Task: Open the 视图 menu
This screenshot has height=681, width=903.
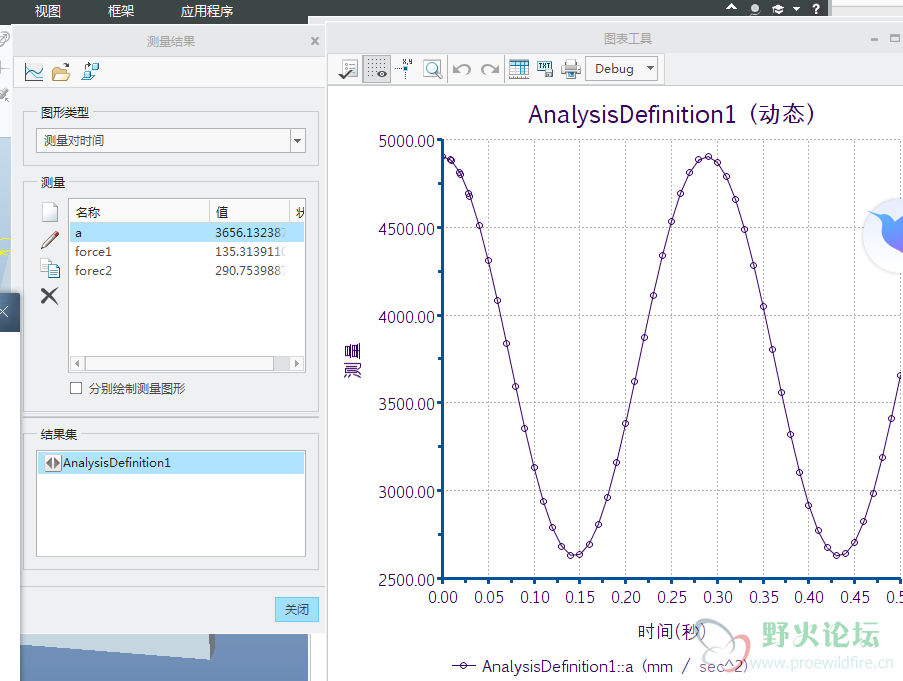Action: [47, 11]
